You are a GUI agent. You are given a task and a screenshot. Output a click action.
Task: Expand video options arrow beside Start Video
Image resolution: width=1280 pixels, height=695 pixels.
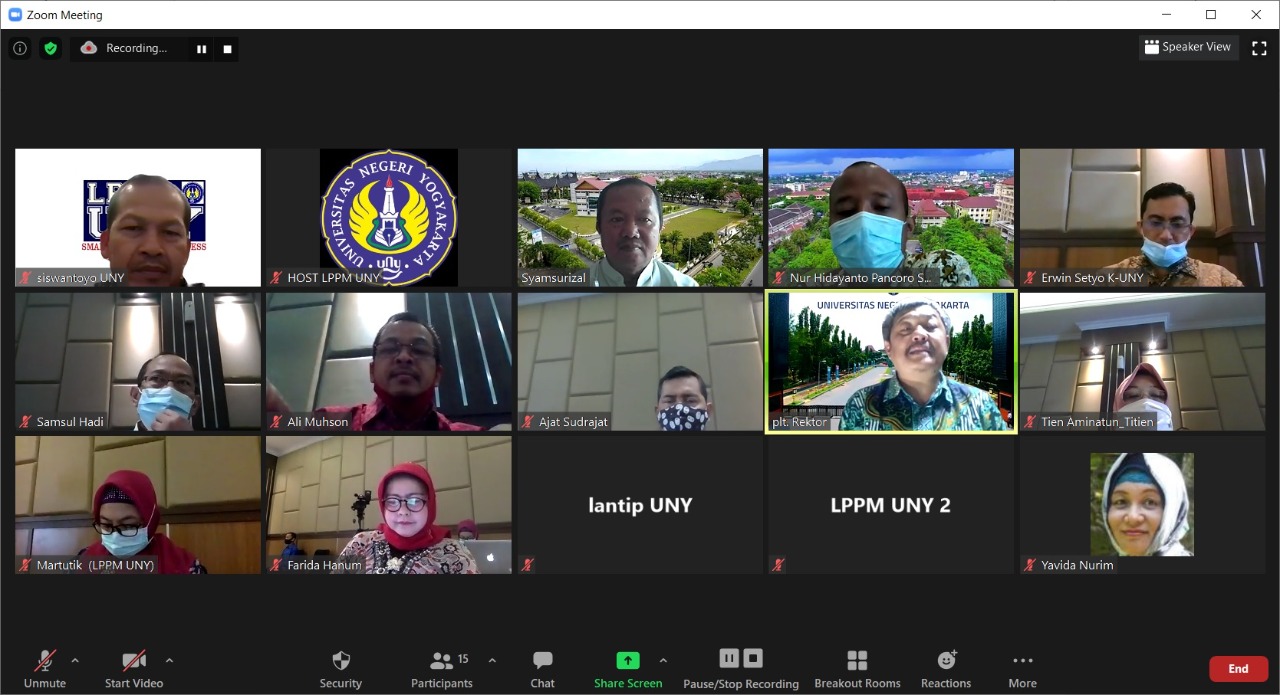tap(169, 661)
